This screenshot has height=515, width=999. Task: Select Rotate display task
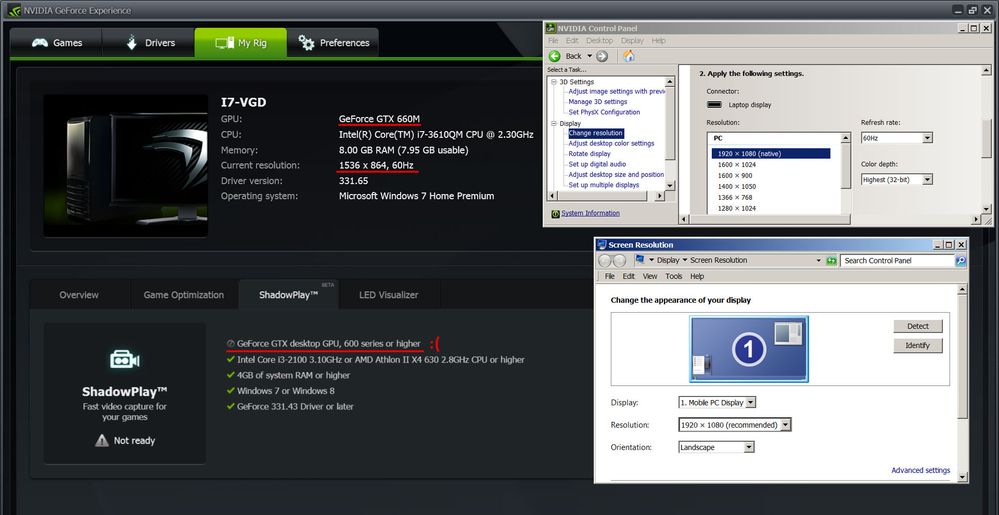[x=589, y=154]
